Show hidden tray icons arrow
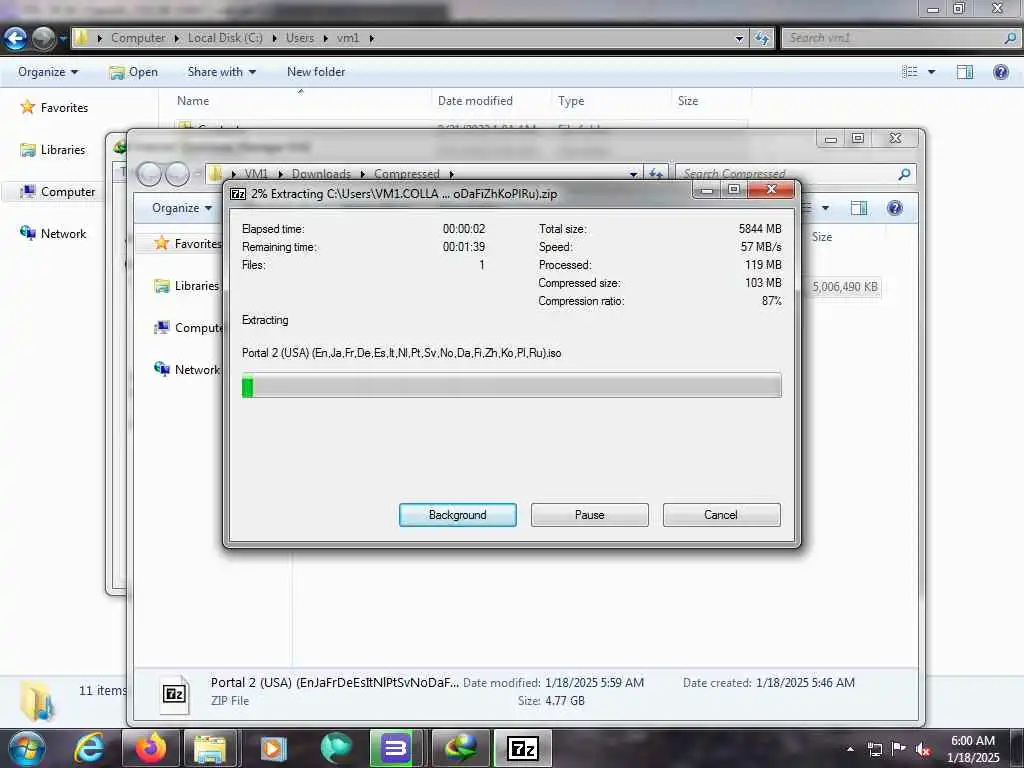This screenshot has width=1024, height=768. click(x=850, y=748)
